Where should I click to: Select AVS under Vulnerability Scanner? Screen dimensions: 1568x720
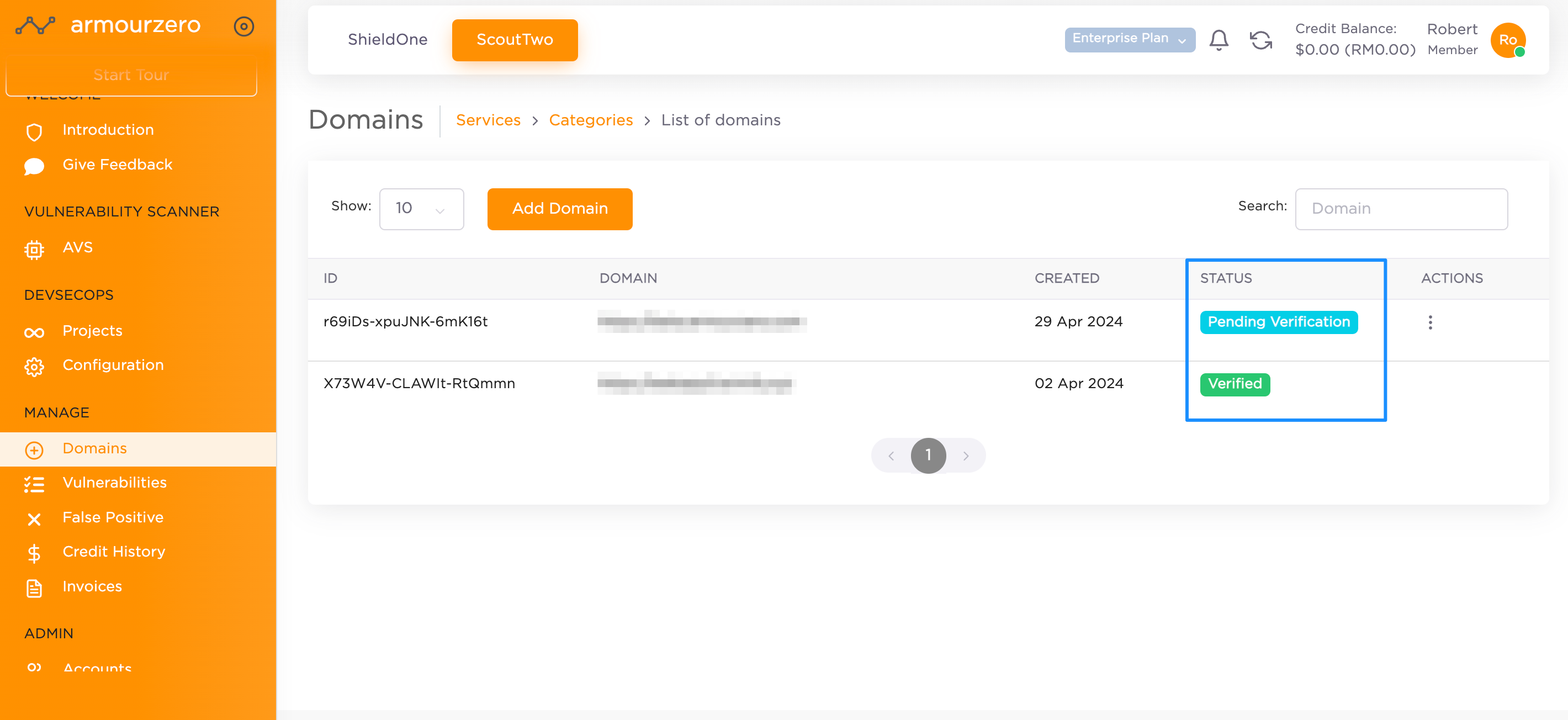pyautogui.click(x=78, y=247)
